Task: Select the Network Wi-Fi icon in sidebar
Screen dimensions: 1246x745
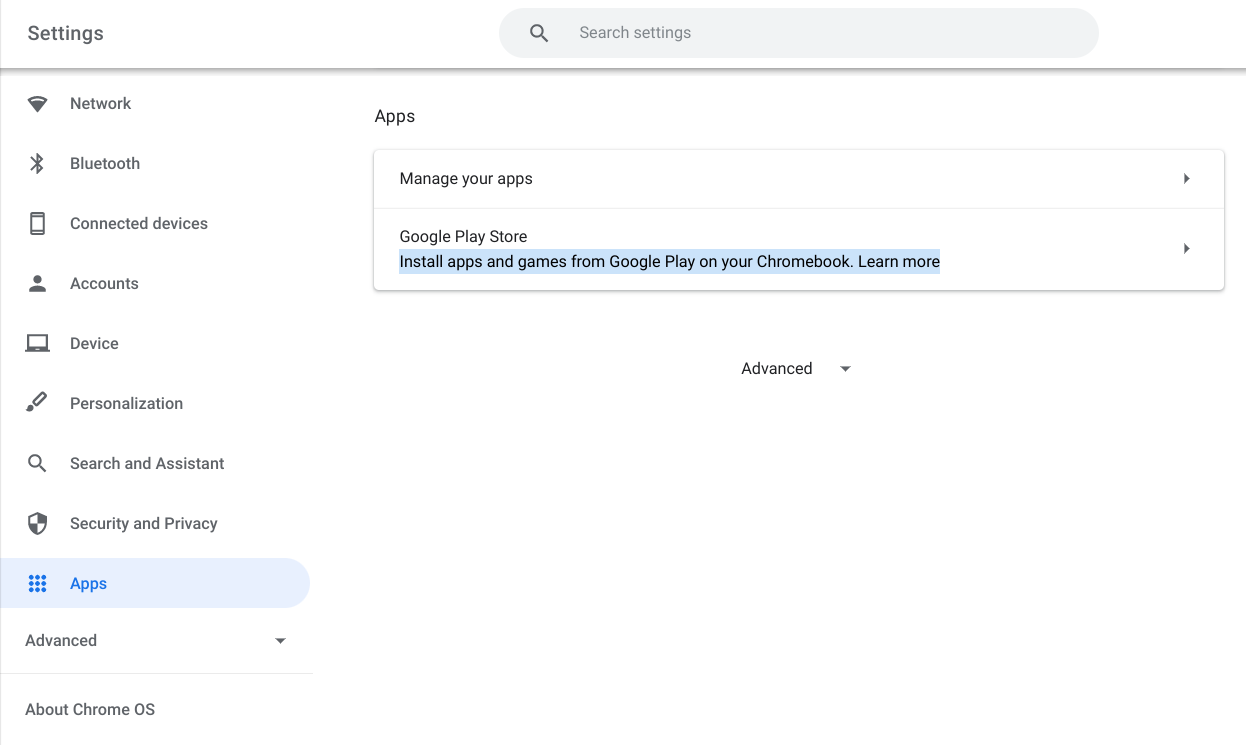Action: 37,103
